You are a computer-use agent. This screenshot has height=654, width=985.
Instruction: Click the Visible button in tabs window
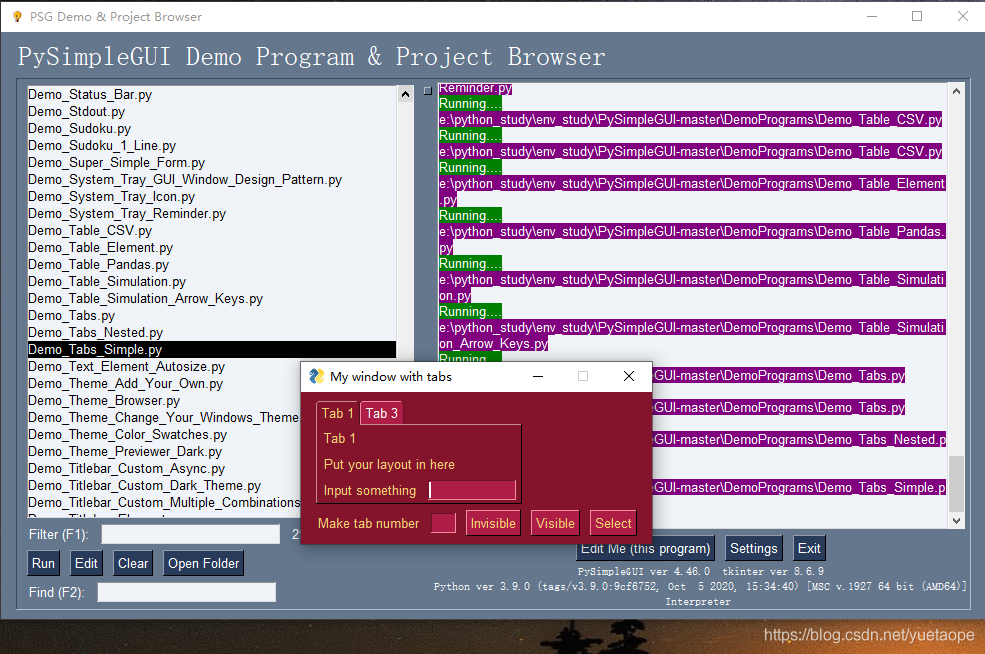point(555,523)
